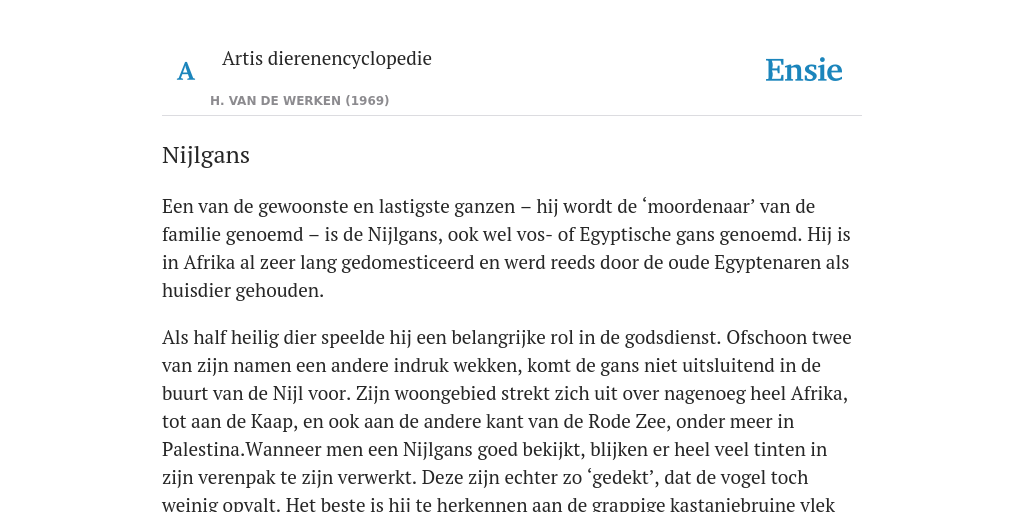Click the Nijlgans article heading
The height and width of the screenshot is (512, 1024).
pyautogui.click(x=206, y=155)
